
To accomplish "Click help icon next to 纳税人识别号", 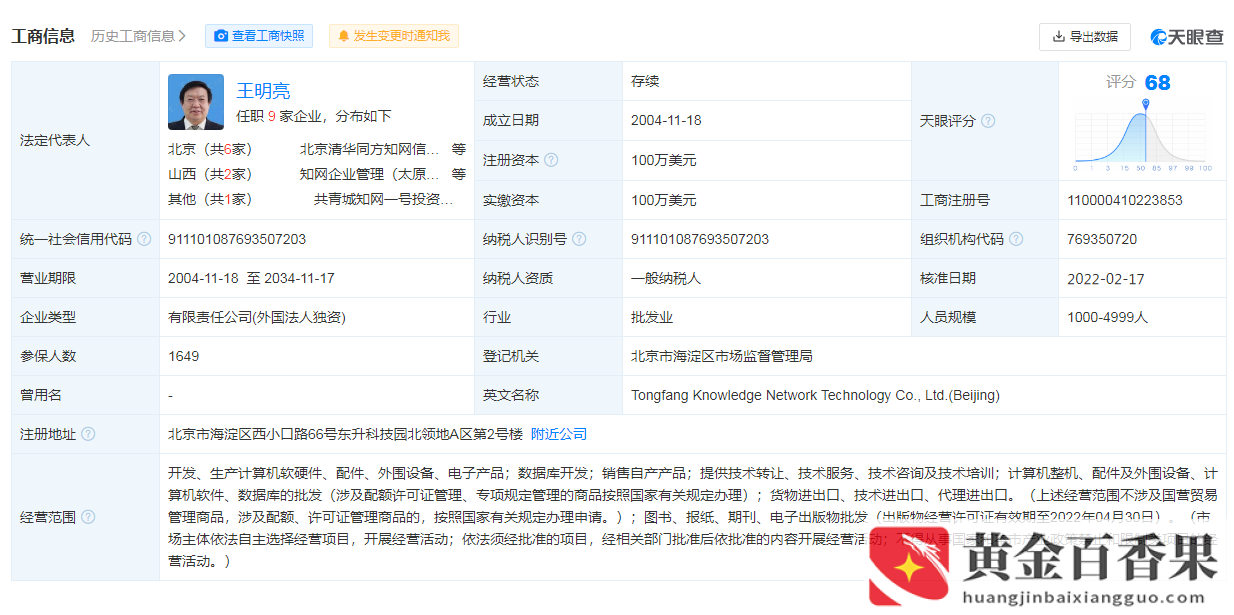I will pos(579,239).
